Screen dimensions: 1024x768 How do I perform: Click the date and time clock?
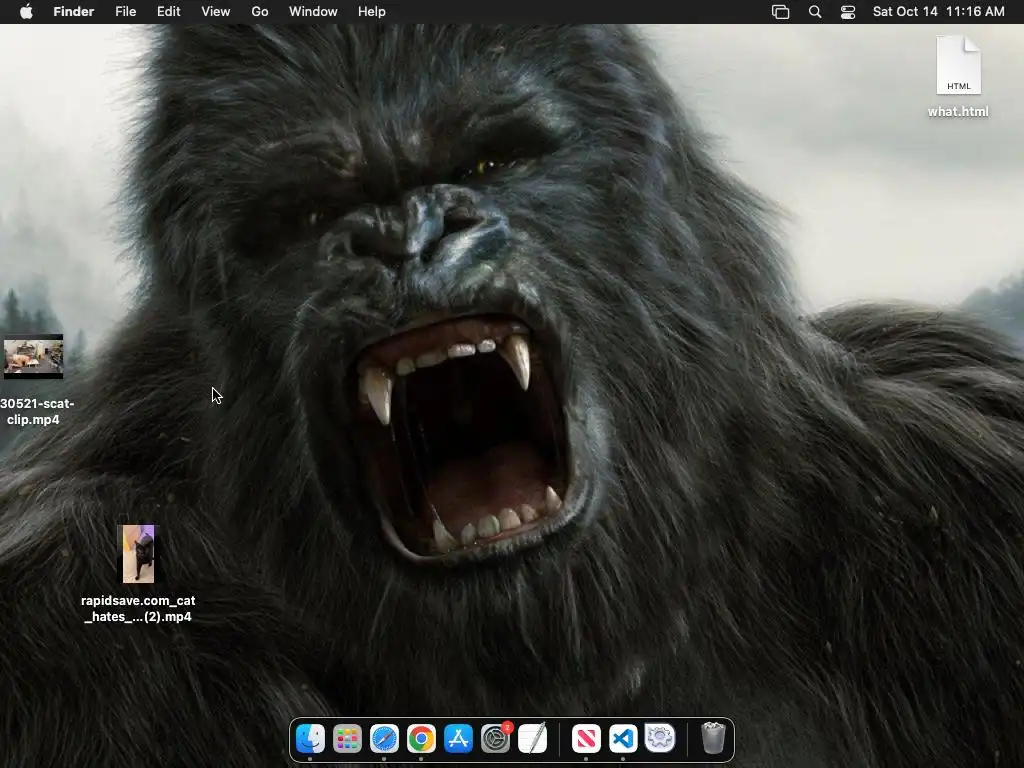[x=938, y=12]
